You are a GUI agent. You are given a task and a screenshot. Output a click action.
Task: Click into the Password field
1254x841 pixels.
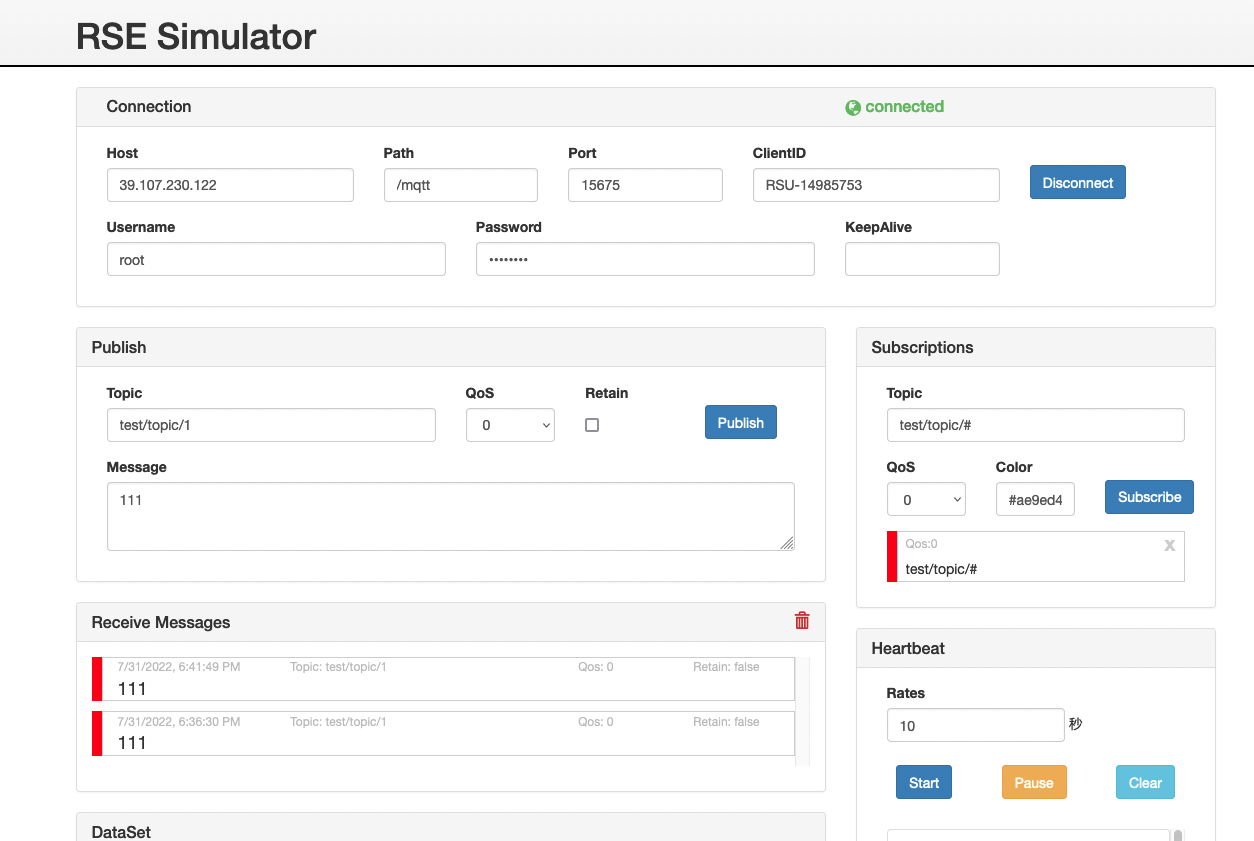pyautogui.click(x=644, y=259)
